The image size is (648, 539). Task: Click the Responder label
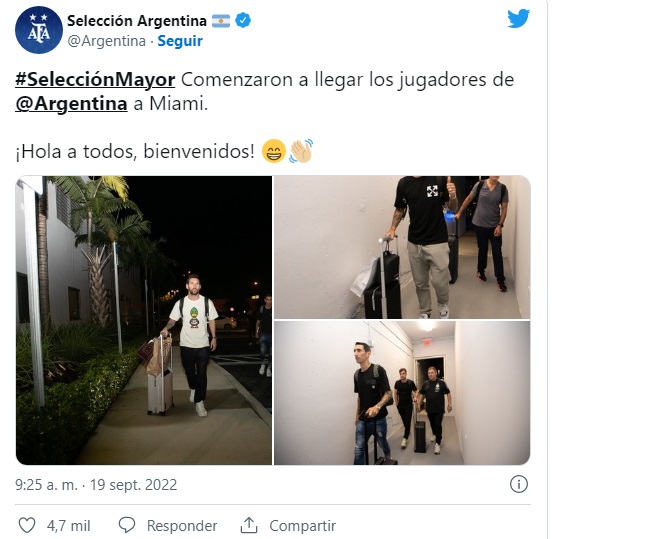[x=182, y=526]
